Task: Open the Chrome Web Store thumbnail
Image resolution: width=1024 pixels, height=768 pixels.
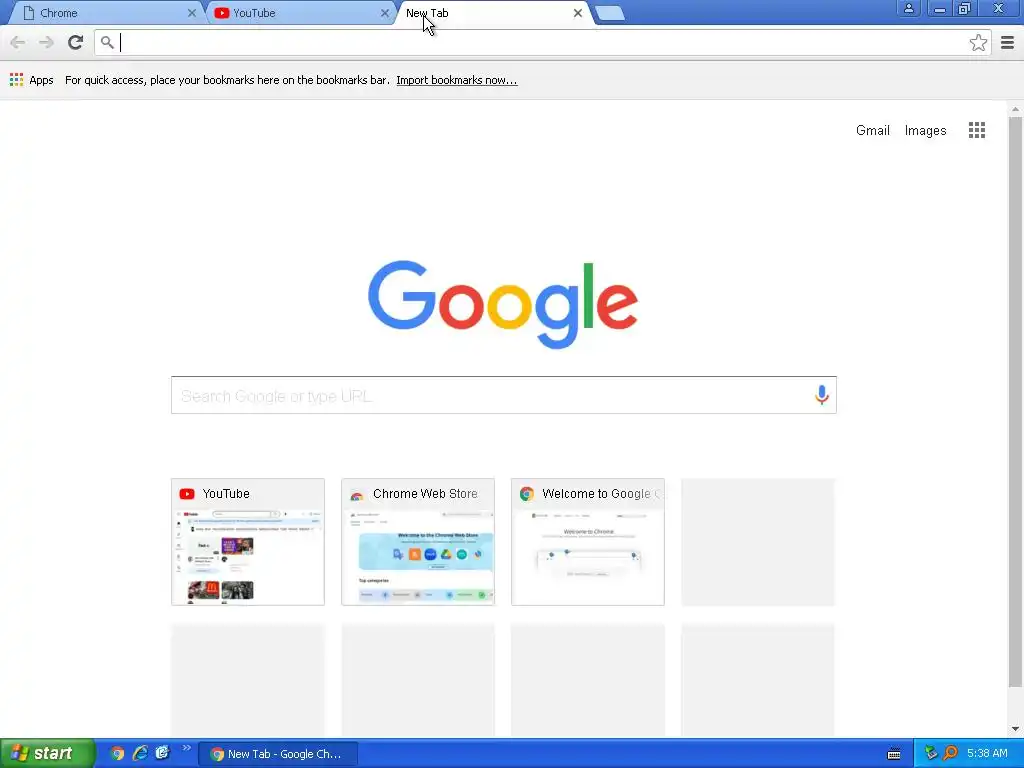Action: click(418, 542)
